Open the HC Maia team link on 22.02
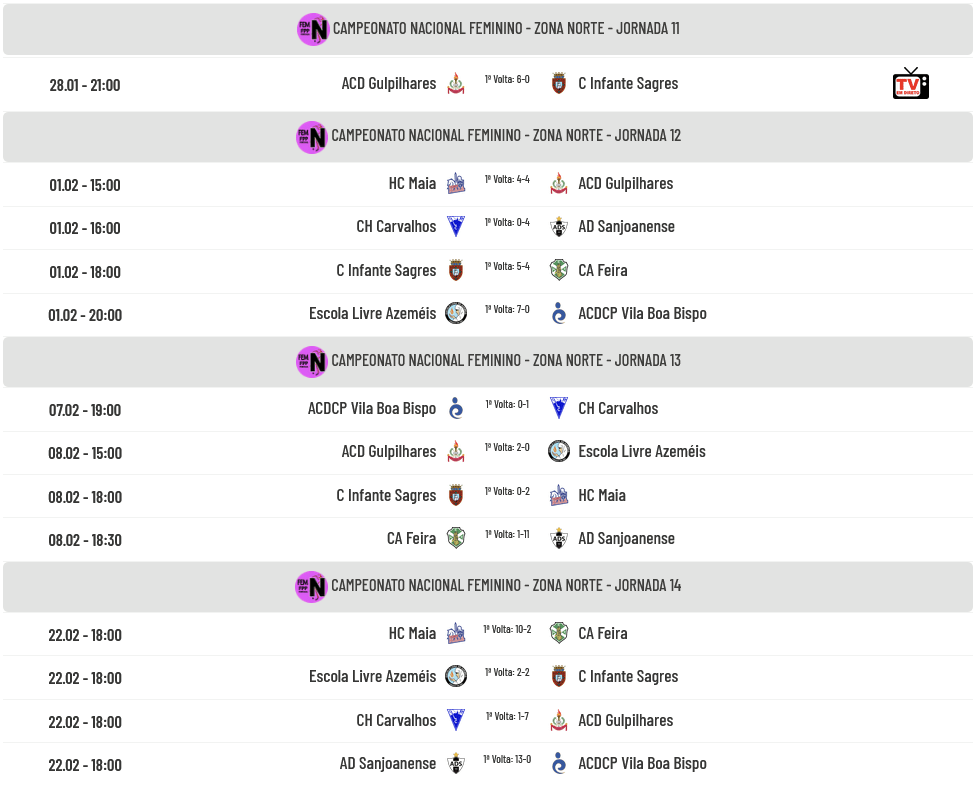 [x=412, y=633]
